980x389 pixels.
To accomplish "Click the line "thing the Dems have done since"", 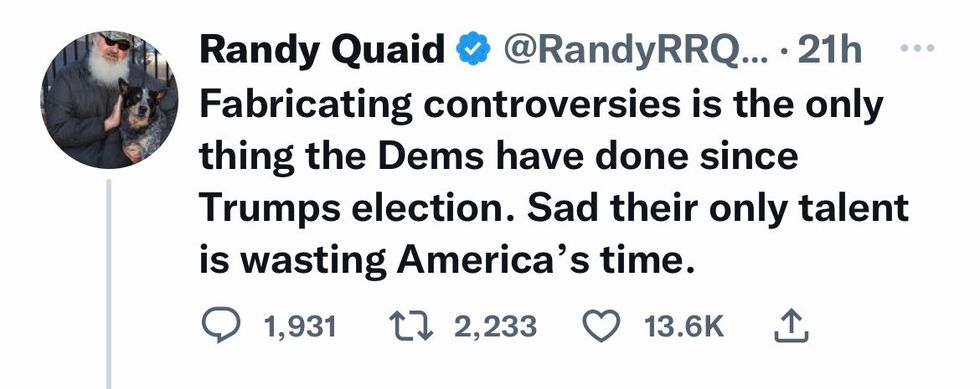I will pos(499,156).
